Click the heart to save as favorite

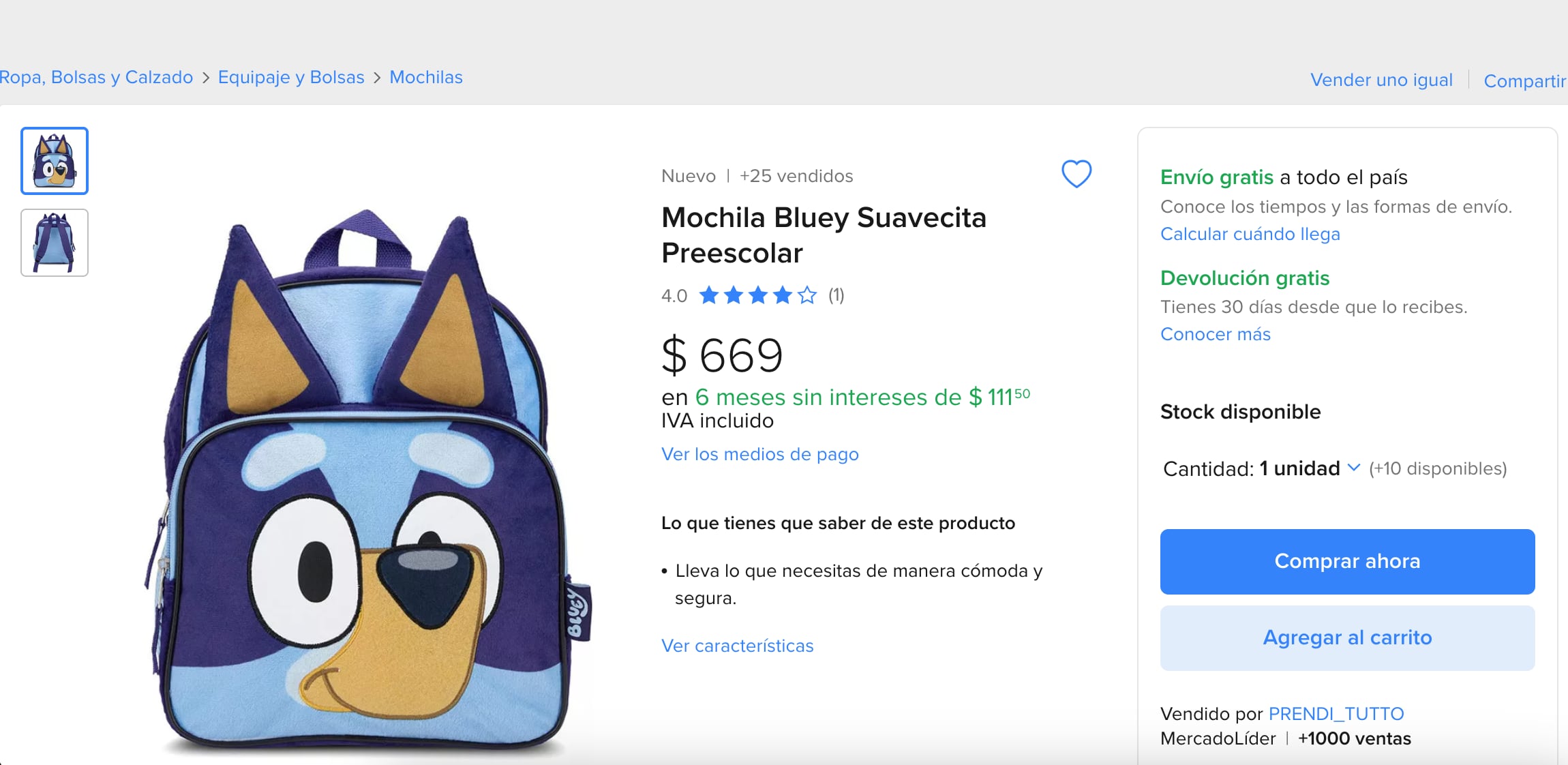[1076, 175]
